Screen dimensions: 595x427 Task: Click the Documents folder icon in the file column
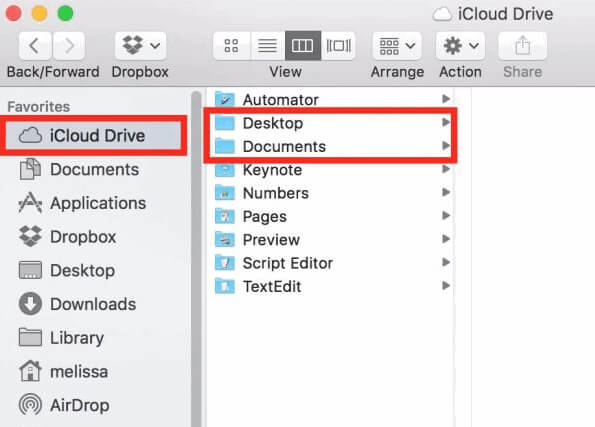(x=225, y=146)
